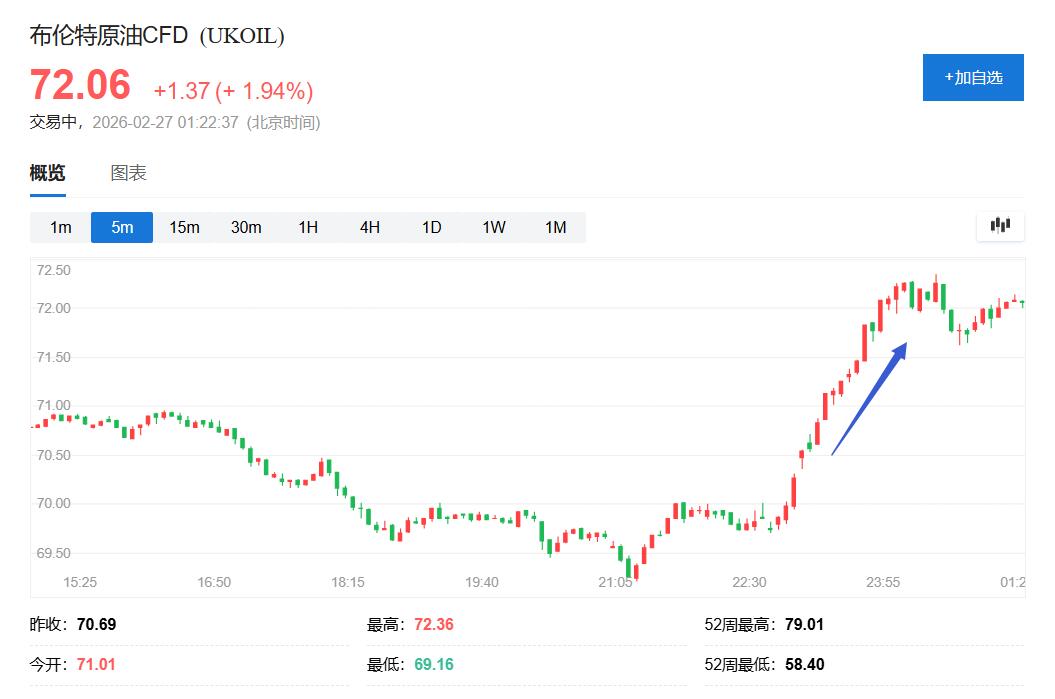The image size is (1055, 699).
Task: Switch to the 概览 tab
Action: tap(47, 173)
